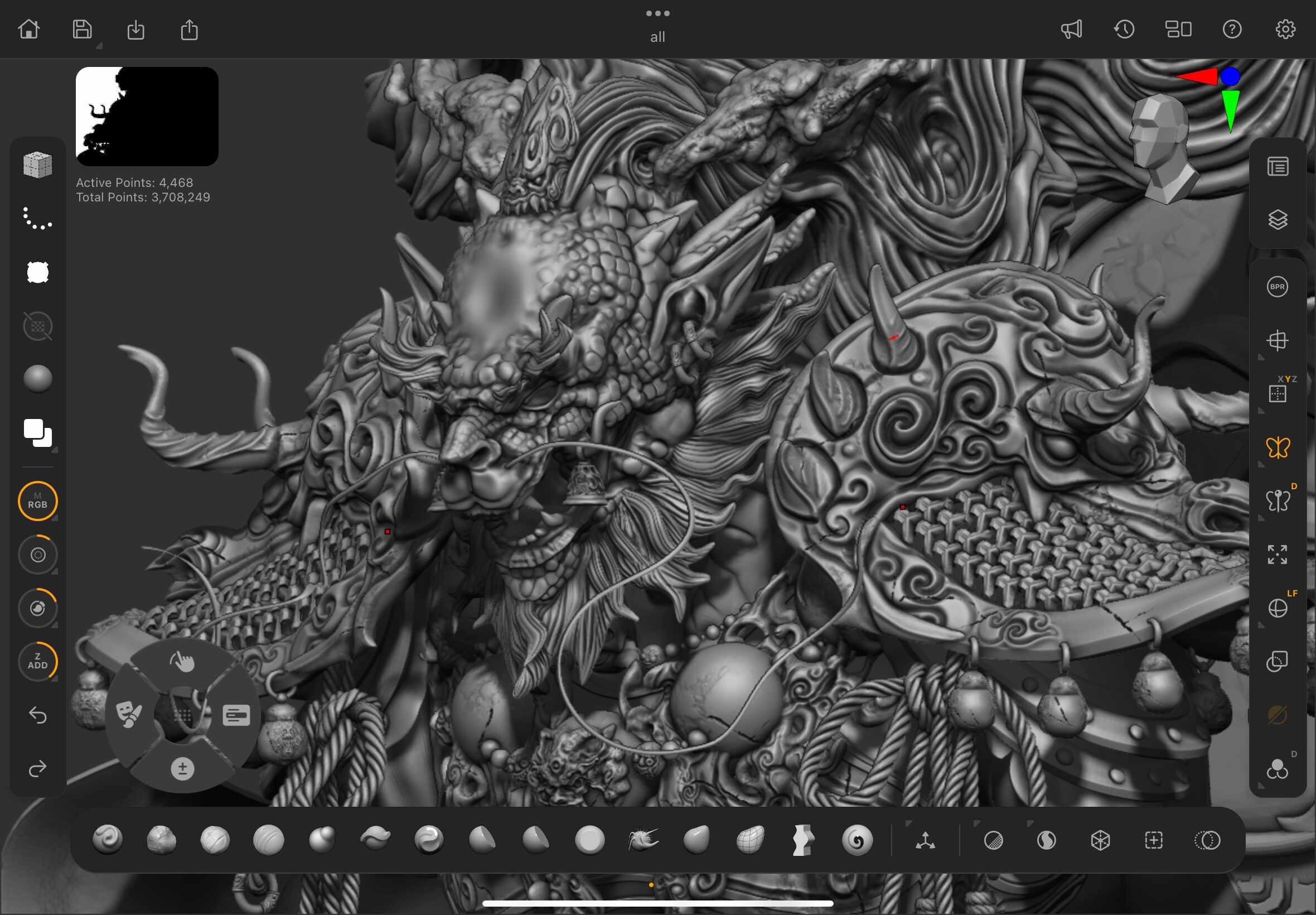Click the cube tool icon in left sidebar

(x=38, y=165)
